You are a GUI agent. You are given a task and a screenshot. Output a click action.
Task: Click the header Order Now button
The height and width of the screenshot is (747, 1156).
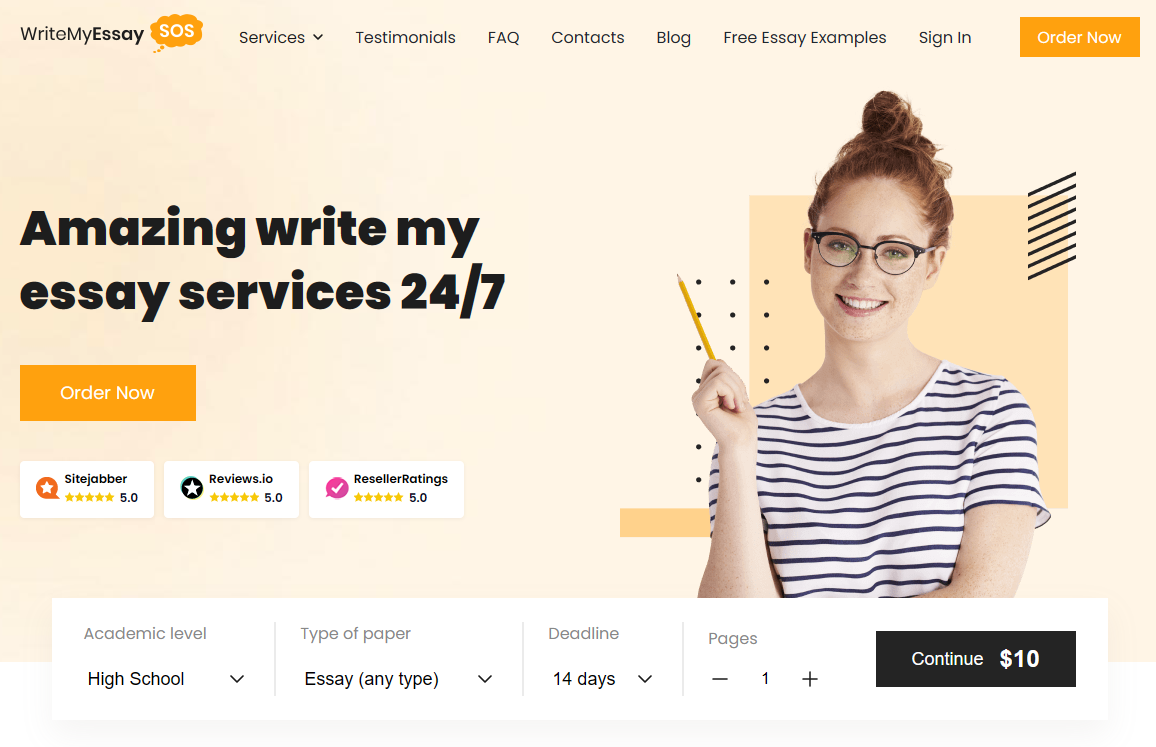pos(1079,37)
